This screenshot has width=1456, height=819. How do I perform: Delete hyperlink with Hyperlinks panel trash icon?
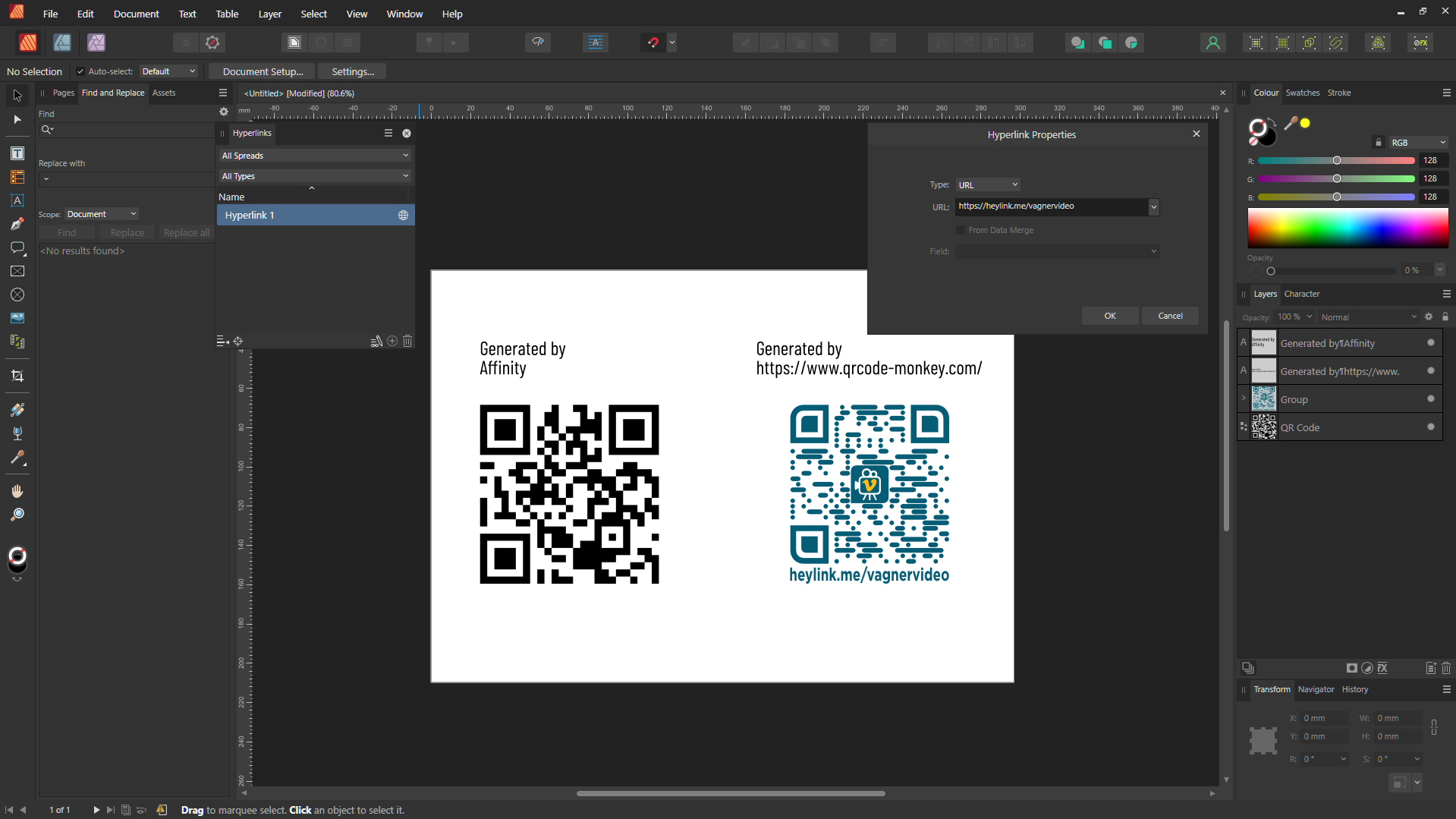coord(407,342)
